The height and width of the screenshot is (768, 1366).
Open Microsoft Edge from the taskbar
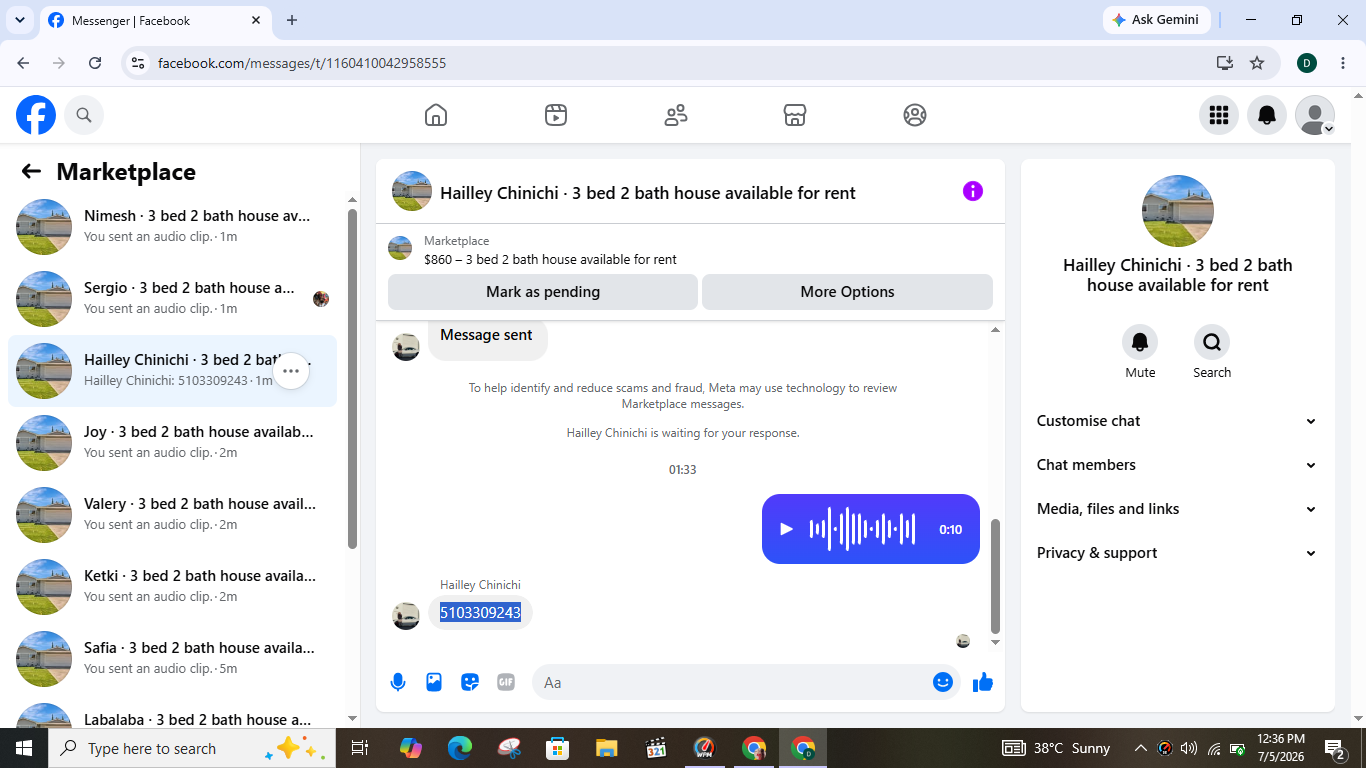click(x=459, y=748)
